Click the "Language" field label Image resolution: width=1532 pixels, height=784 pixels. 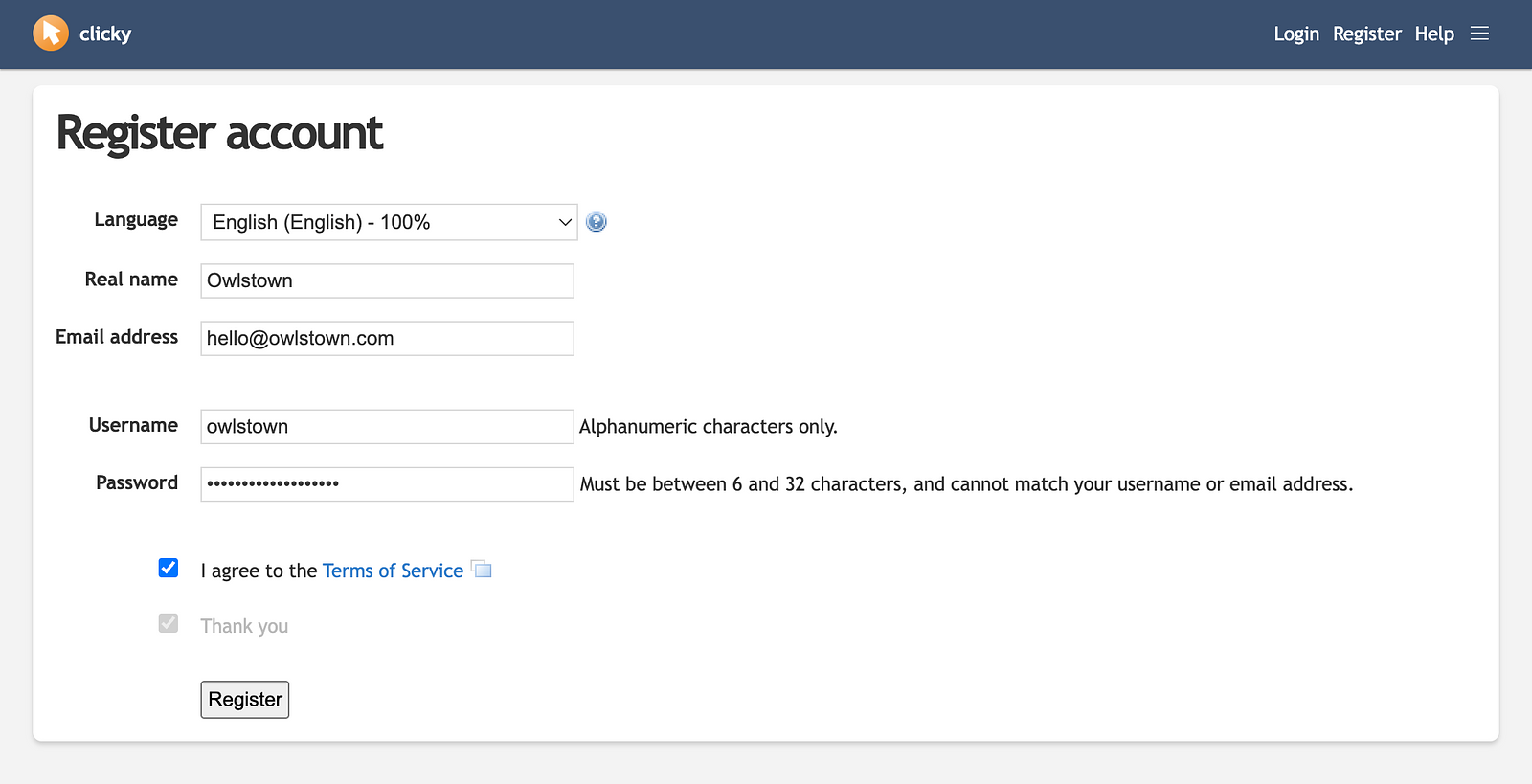click(x=136, y=219)
